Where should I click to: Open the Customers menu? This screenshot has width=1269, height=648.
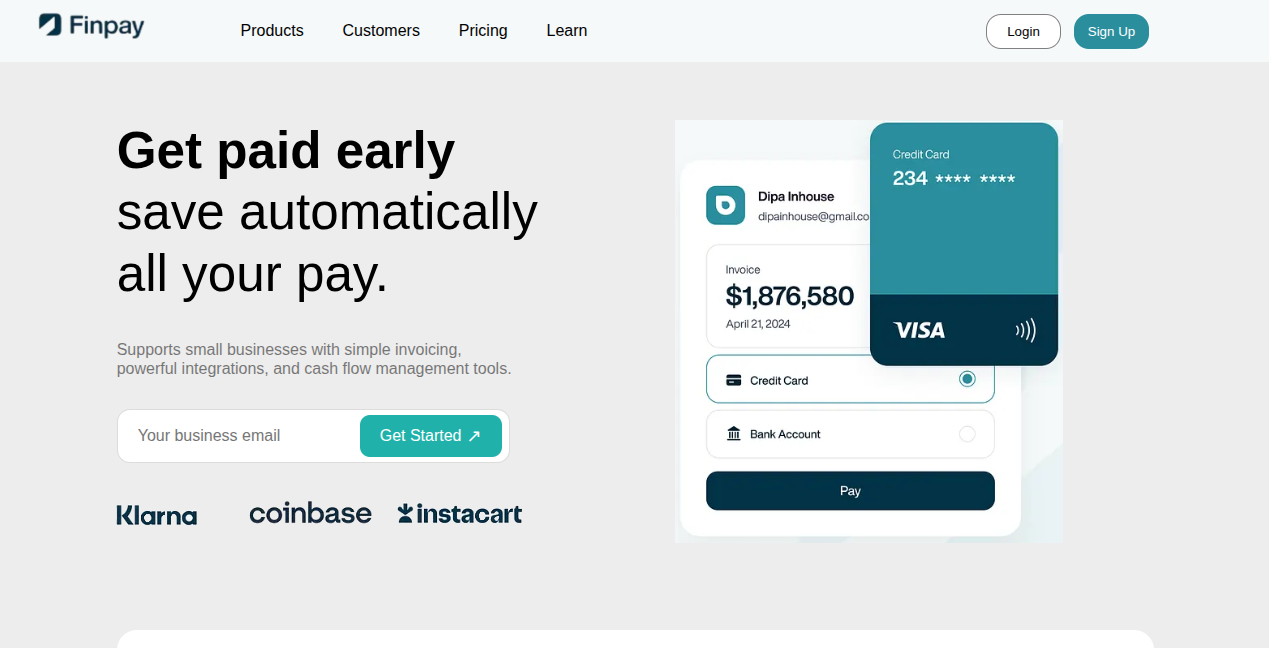381,31
